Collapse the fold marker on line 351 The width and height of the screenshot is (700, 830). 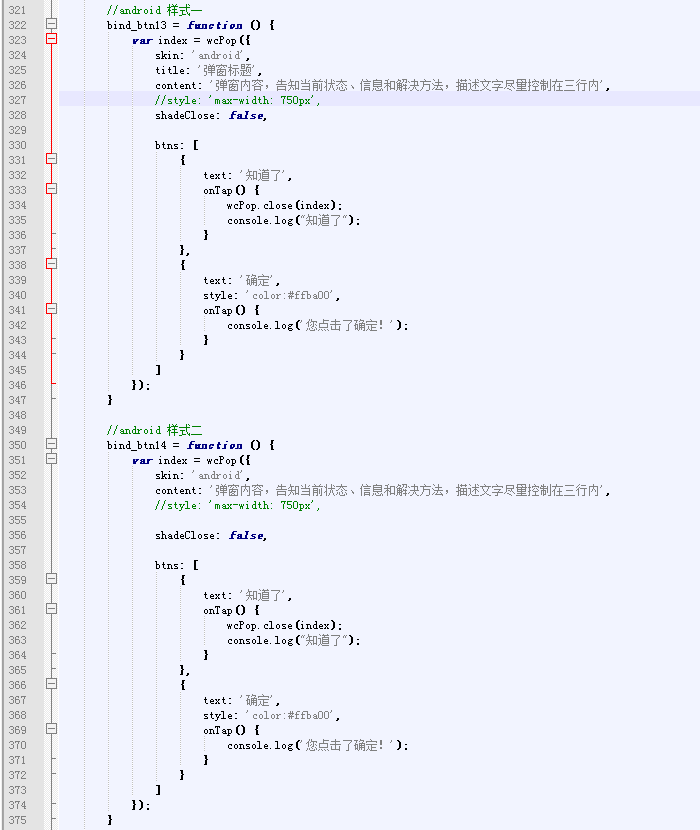coord(51,459)
